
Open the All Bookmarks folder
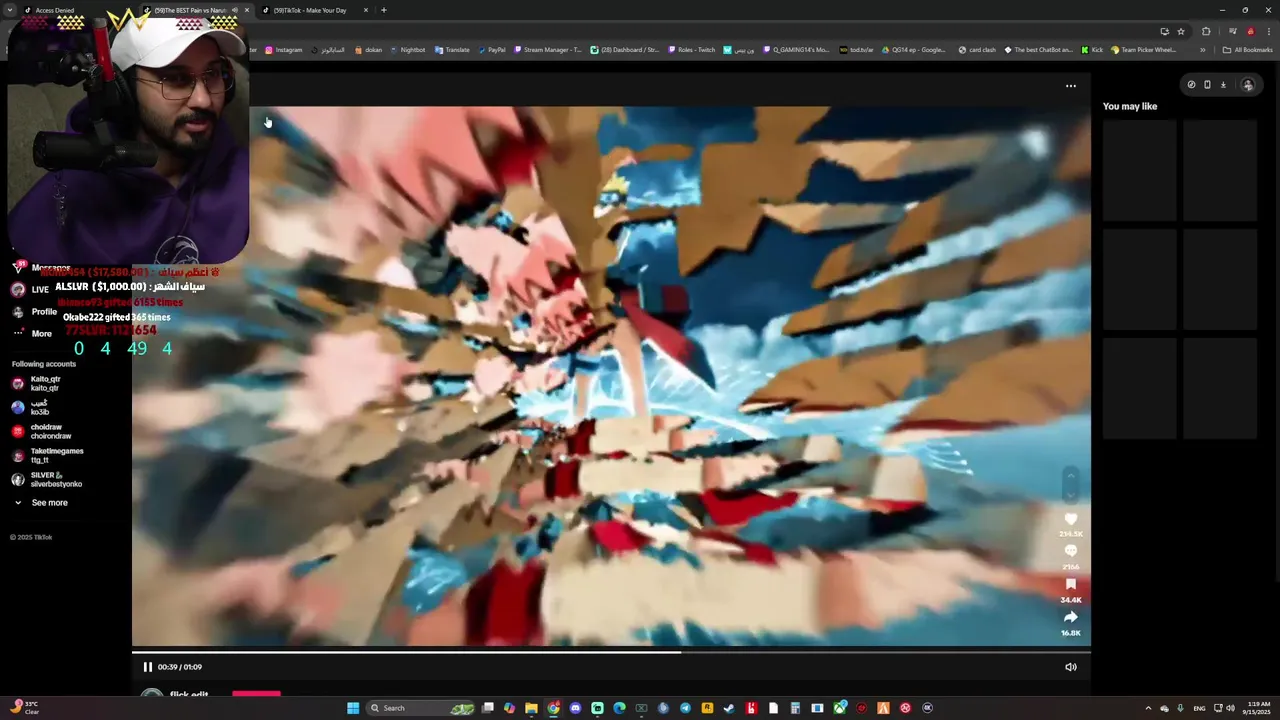(1248, 50)
